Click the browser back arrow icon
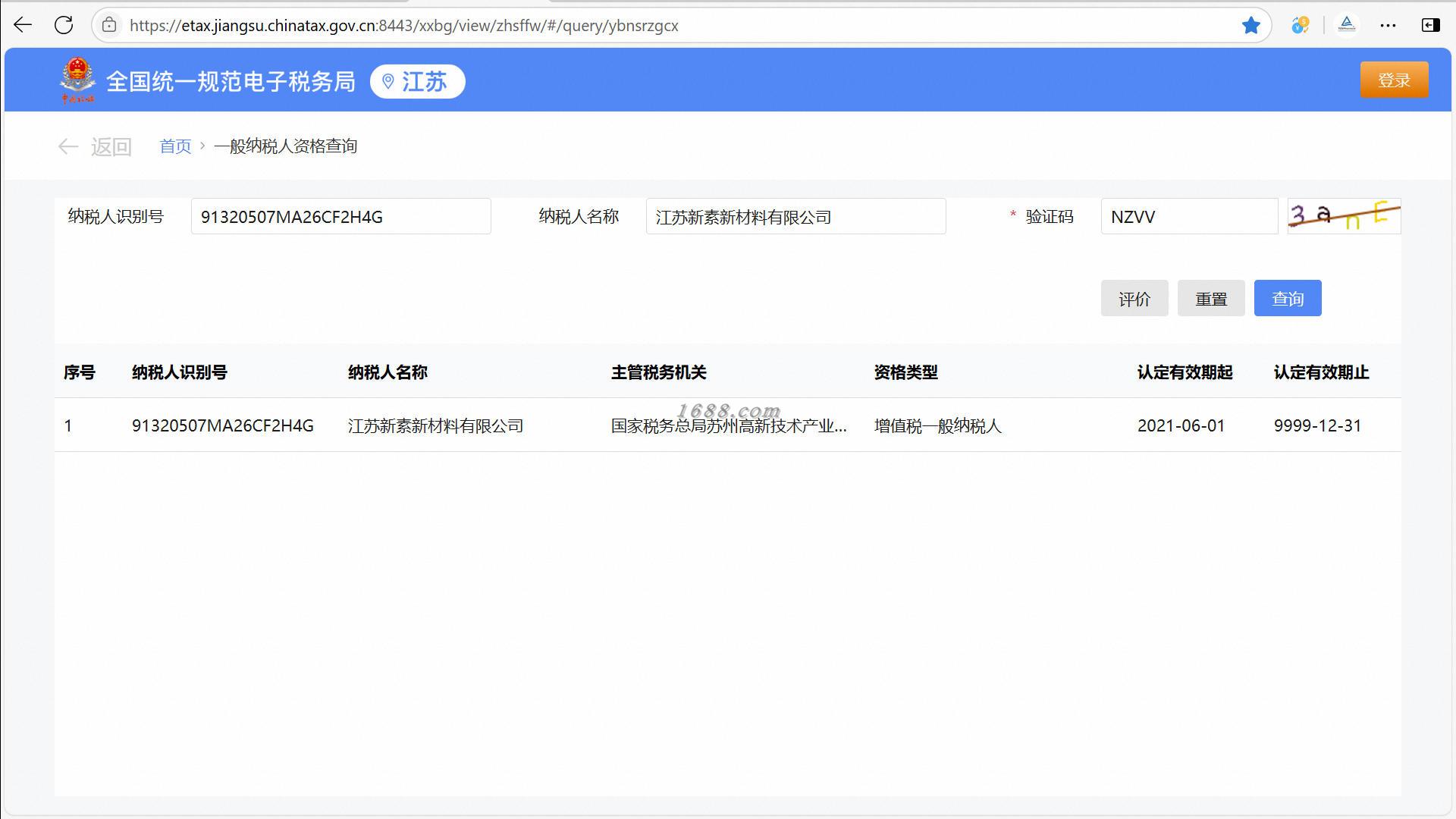The image size is (1456, 819). point(23,25)
